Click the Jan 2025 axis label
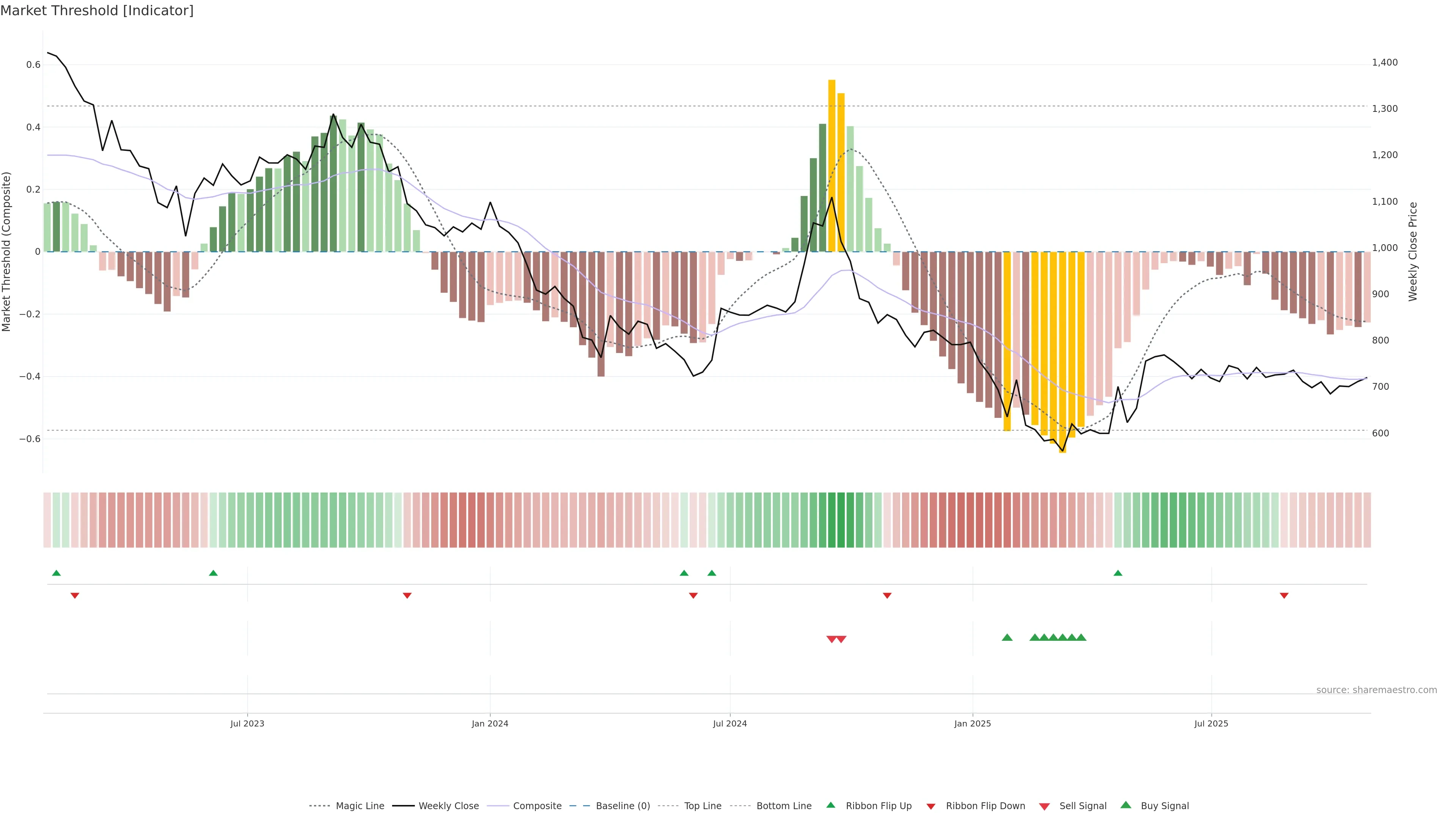Image resolution: width=1456 pixels, height=819 pixels. click(972, 723)
